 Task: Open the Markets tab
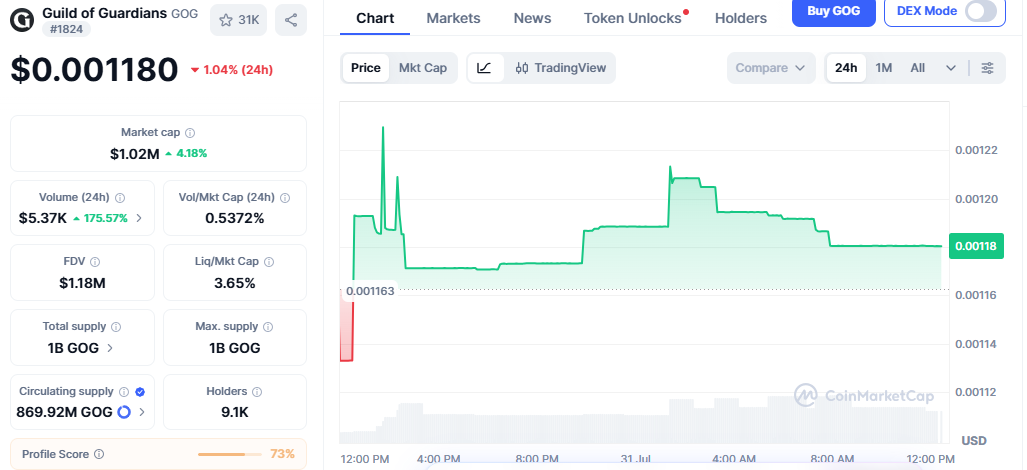(453, 18)
